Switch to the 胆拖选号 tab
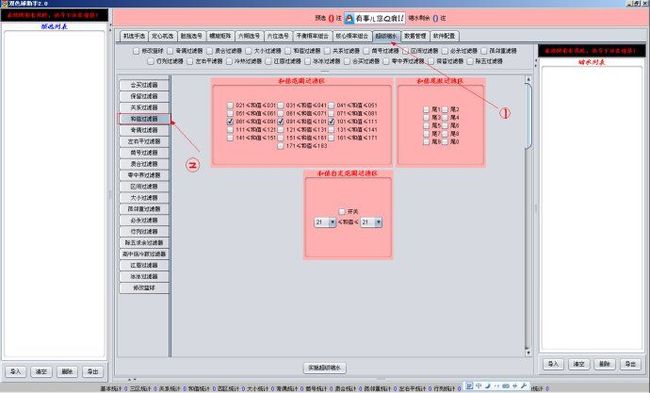The height and width of the screenshot is (393, 650). click(x=191, y=36)
